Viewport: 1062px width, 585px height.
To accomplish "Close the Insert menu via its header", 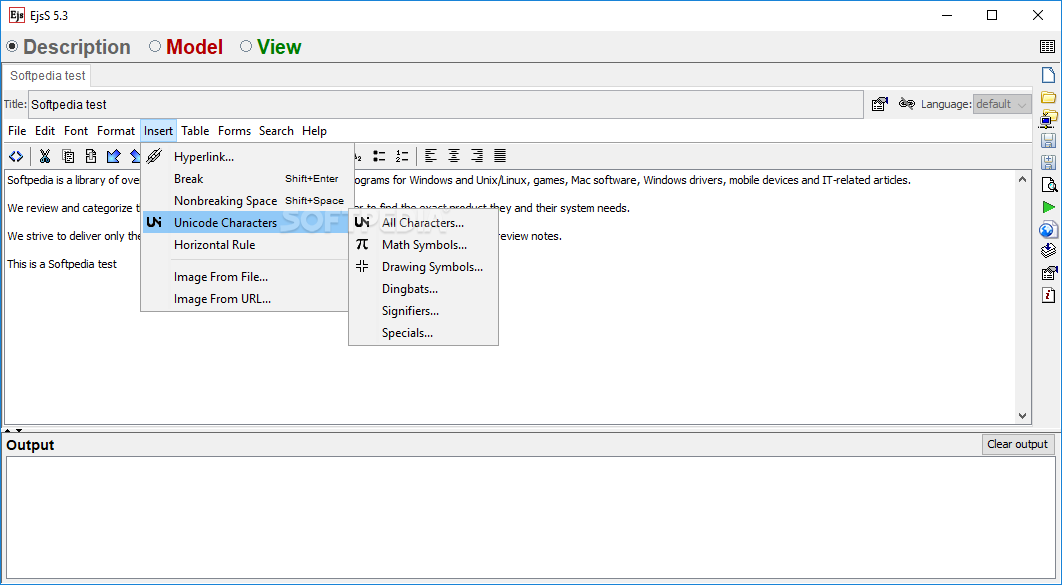I will 158,131.
